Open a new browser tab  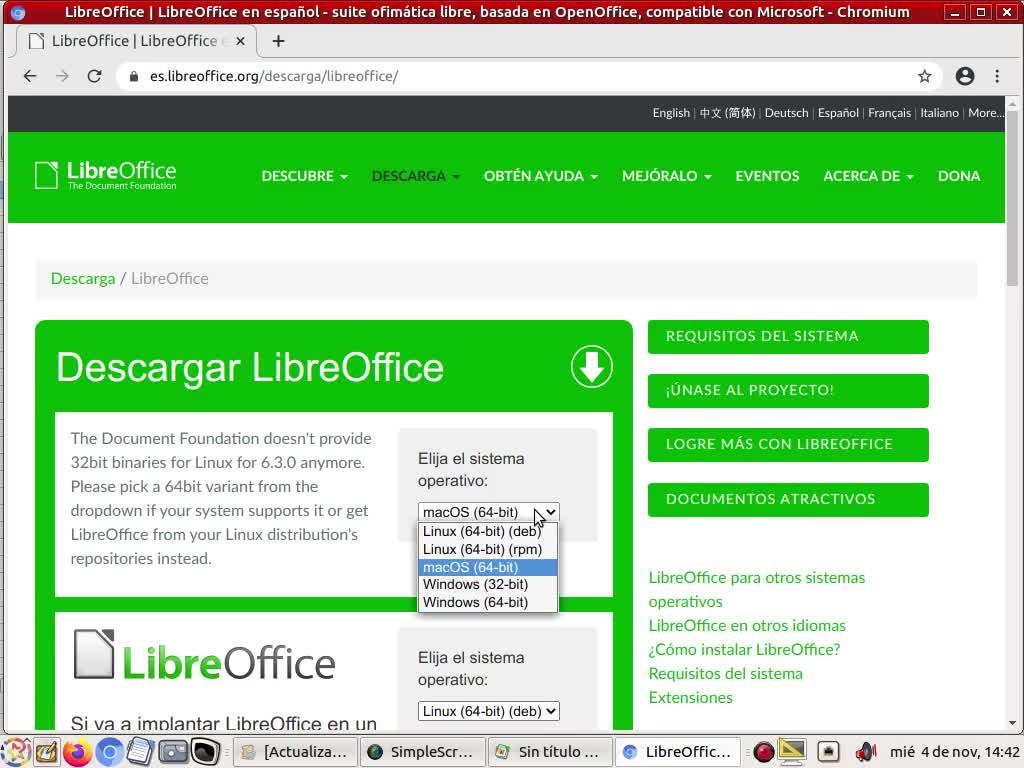click(x=279, y=41)
